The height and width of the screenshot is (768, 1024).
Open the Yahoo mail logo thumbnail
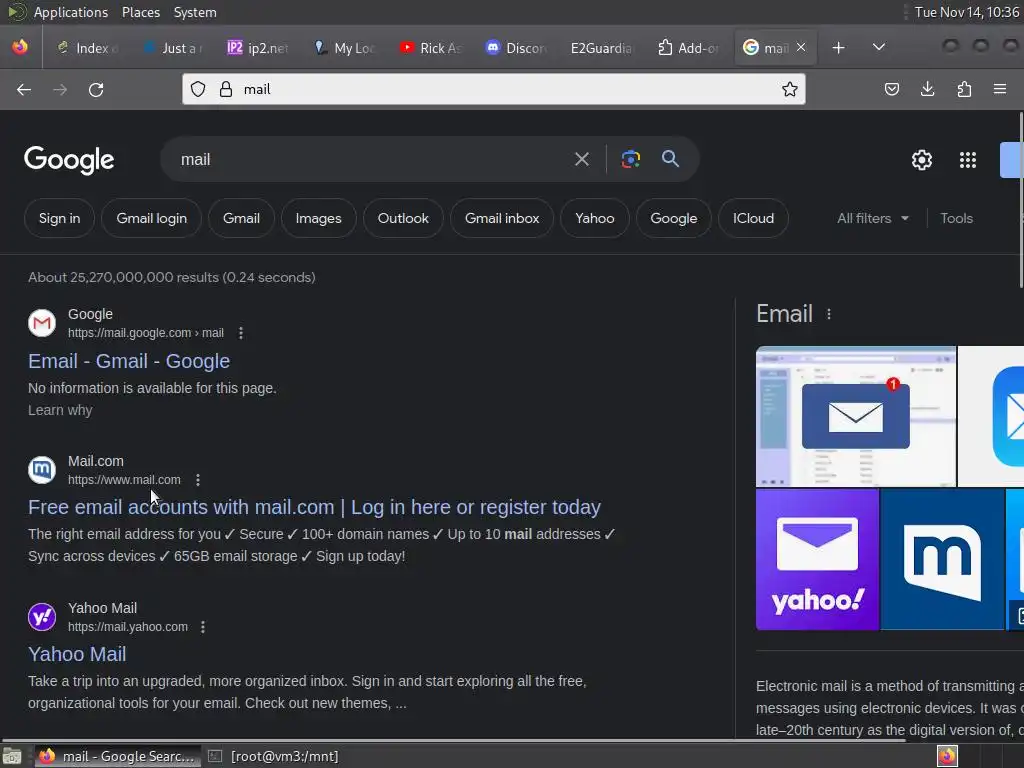(x=817, y=560)
